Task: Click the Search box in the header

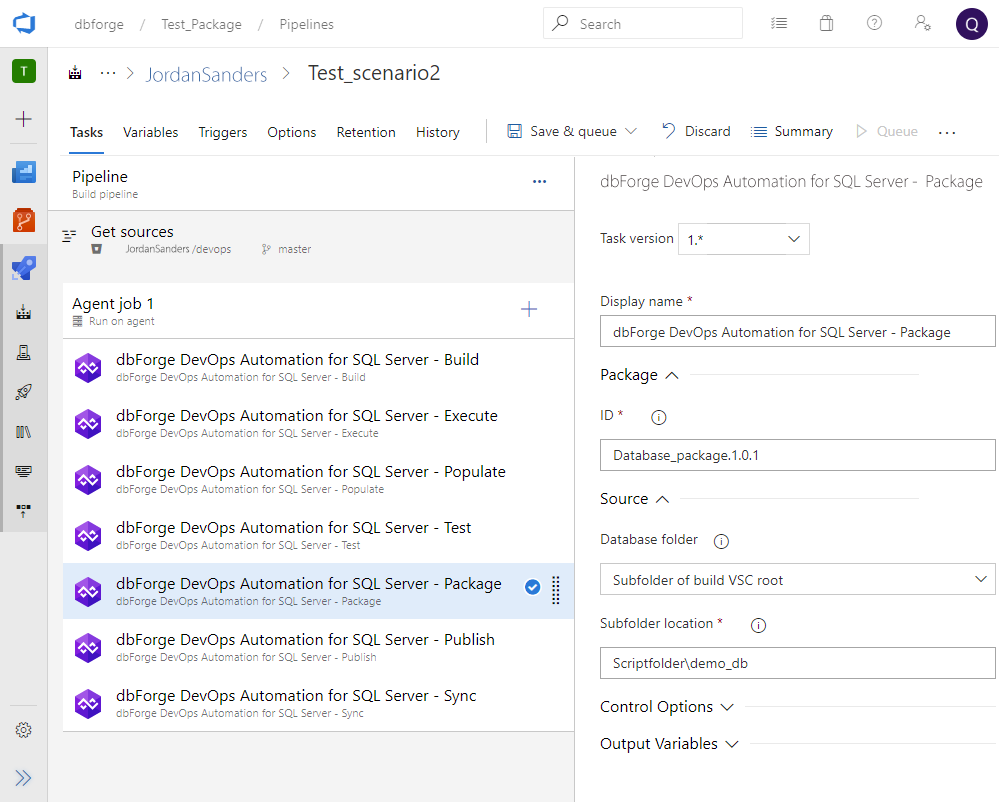Action: (643, 24)
